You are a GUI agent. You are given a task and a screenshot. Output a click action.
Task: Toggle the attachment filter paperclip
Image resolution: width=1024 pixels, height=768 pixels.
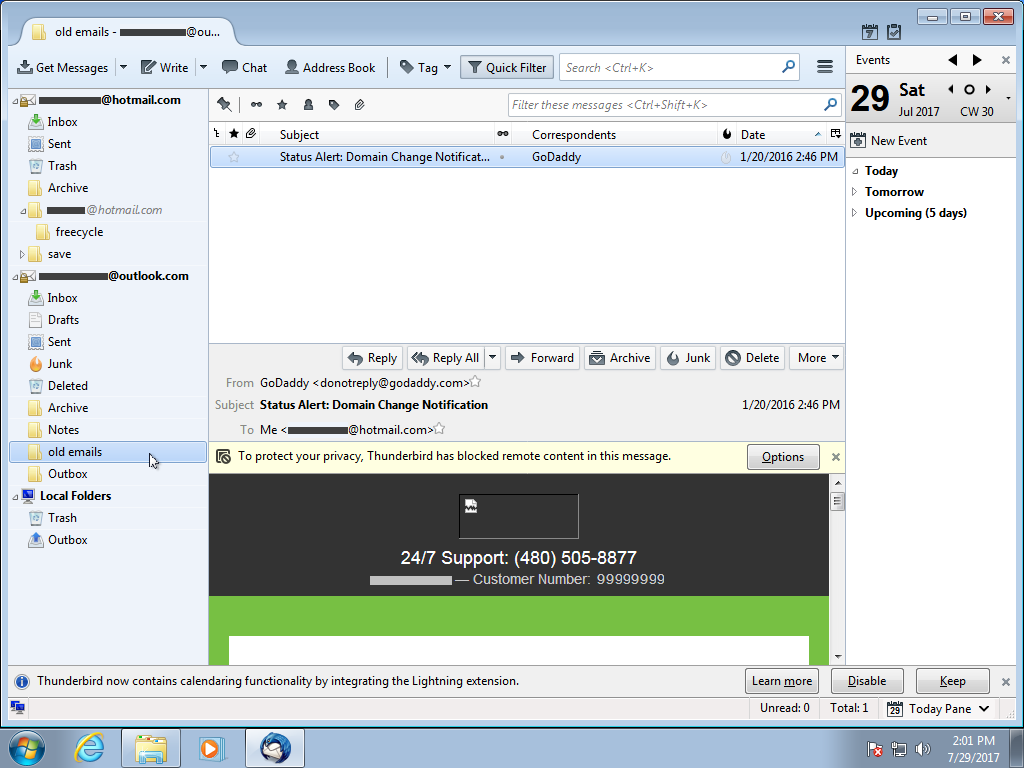click(x=359, y=104)
